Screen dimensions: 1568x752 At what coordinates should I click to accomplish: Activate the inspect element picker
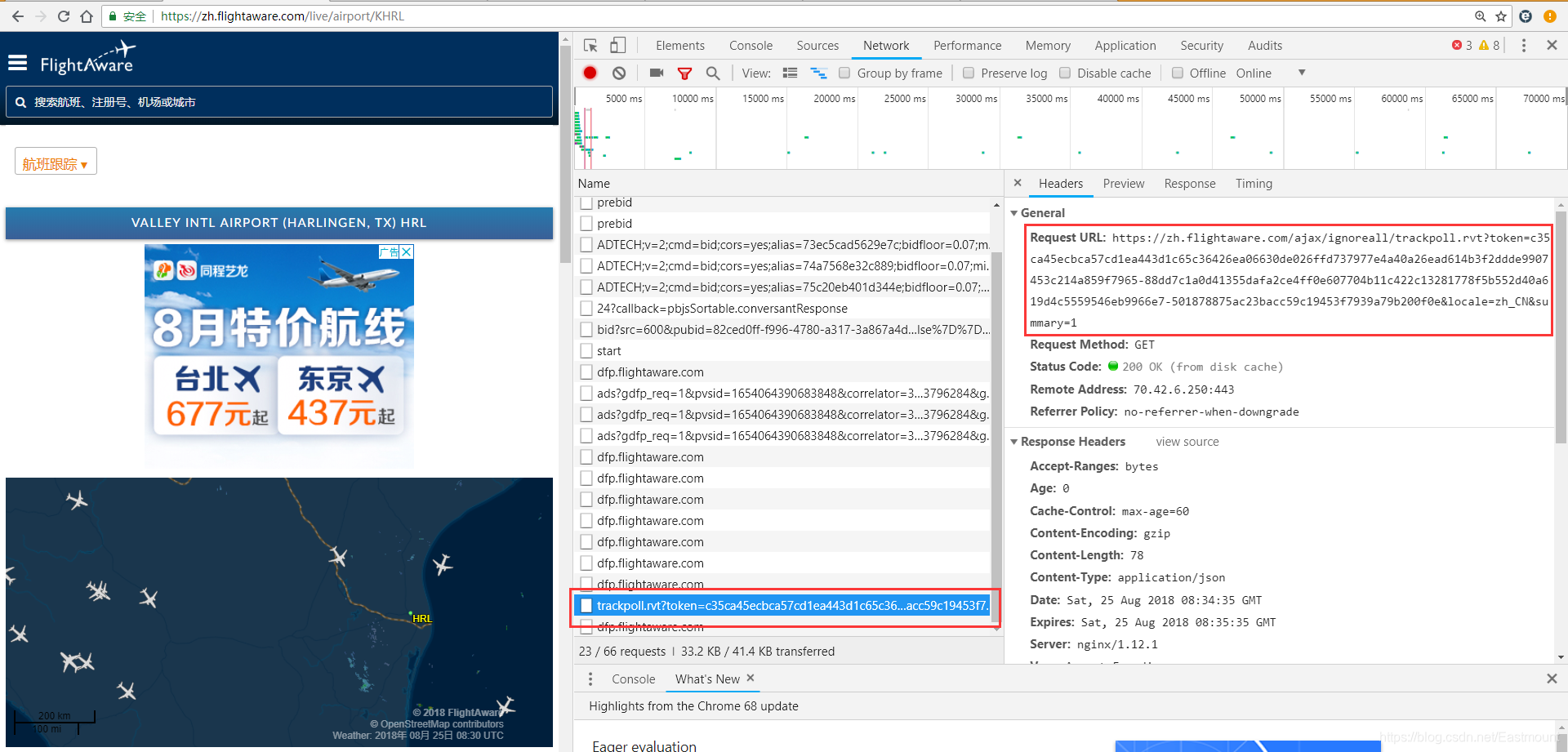tap(590, 46)
